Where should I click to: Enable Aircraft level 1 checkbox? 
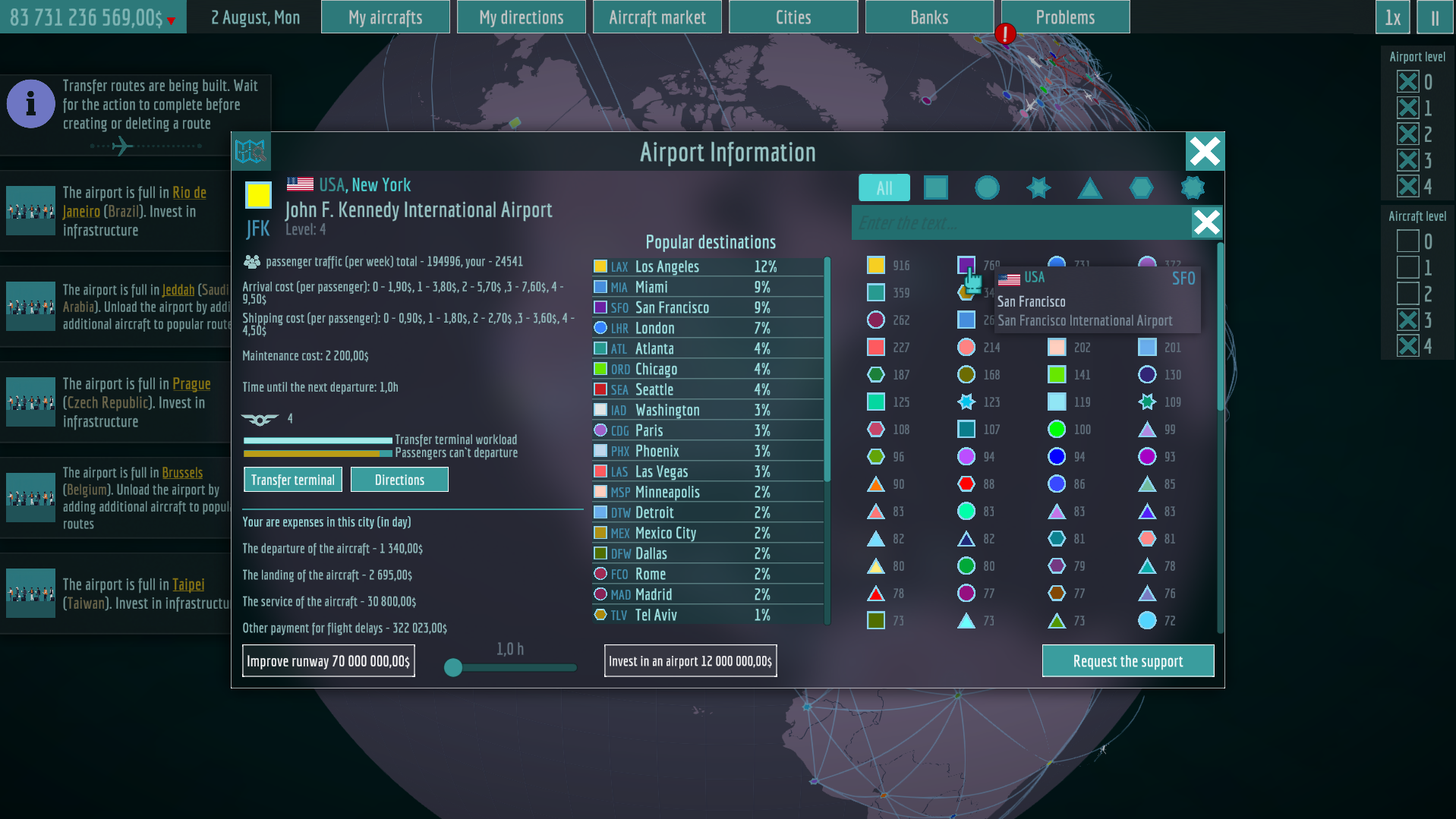click(1407, 267)
